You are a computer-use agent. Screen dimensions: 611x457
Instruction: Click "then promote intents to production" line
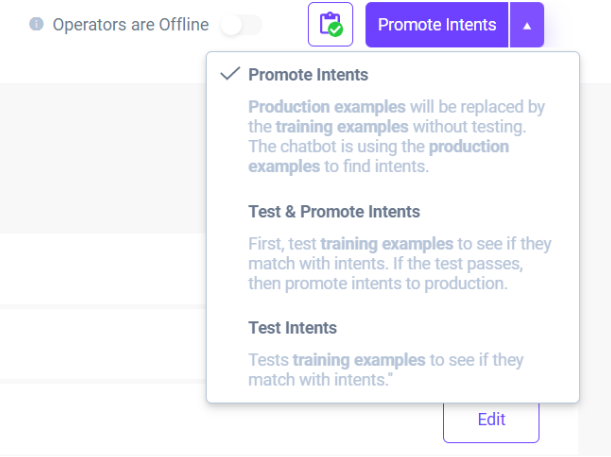pyautogui.click(x=378, y=284)
